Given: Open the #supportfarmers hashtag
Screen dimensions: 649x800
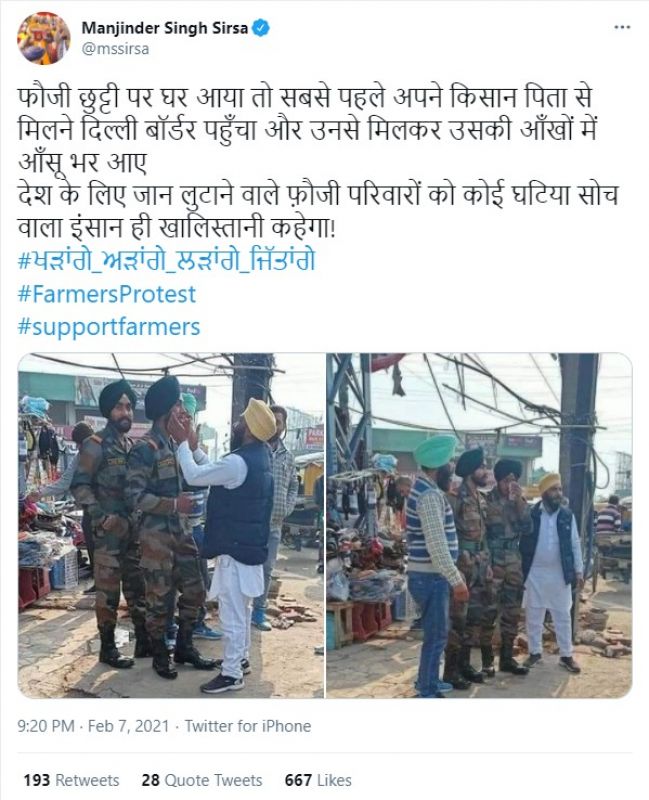Looking at the screenshot, I should (109, 327).
